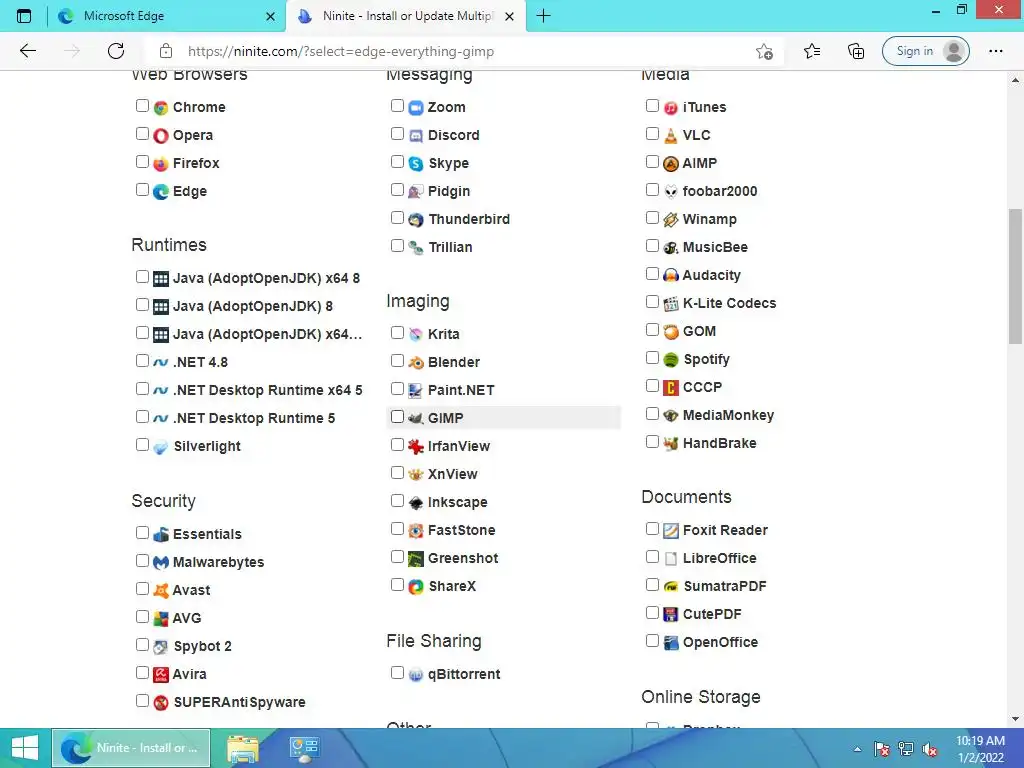Click the HandBrake icon
Viewport: 1024px width, 768px height.
pyautogui.click(x=671, y=444)
